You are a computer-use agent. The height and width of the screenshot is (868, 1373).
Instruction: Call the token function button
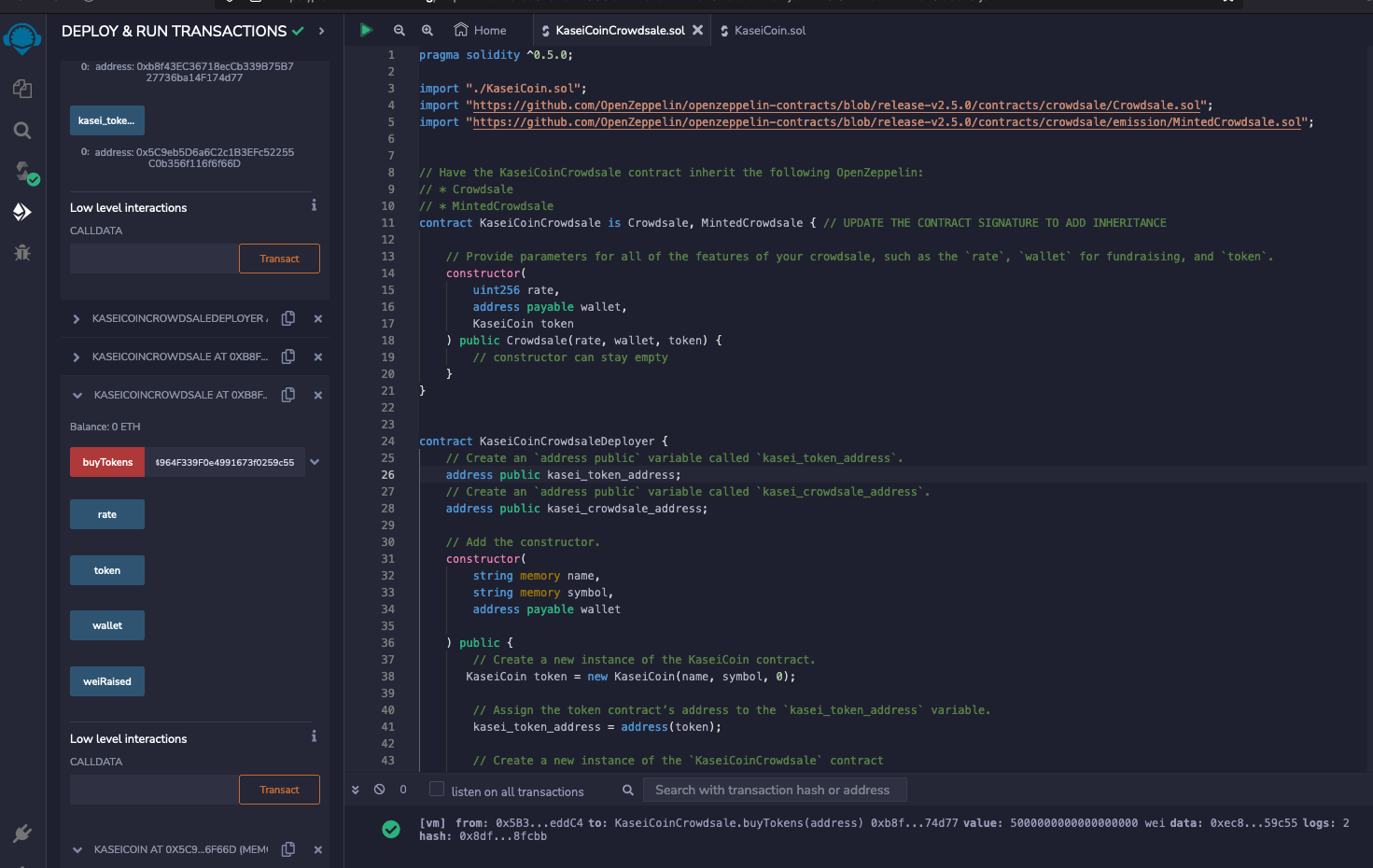pos(107,570)
